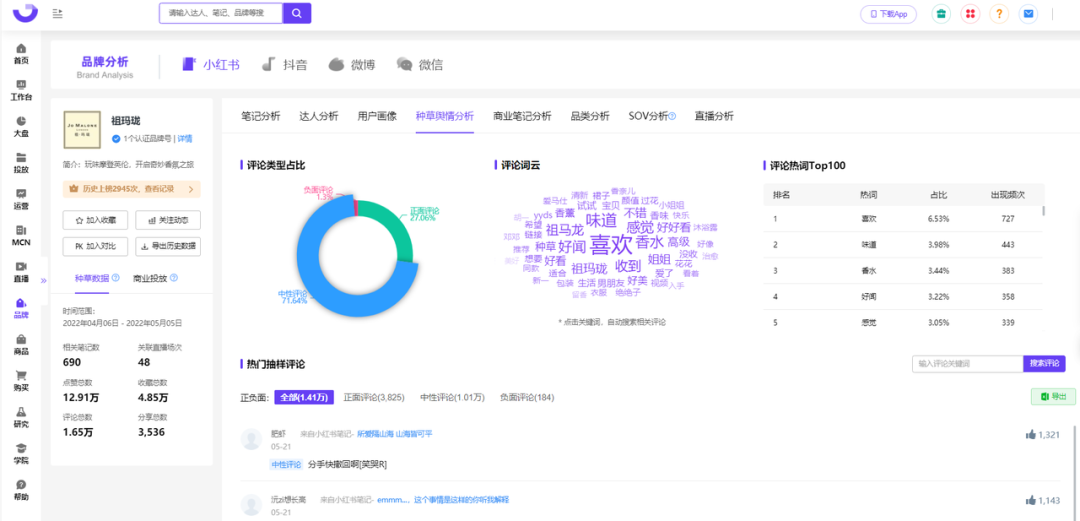Open MCN in sidebar

pyautogui.click(x=21, y=236)
